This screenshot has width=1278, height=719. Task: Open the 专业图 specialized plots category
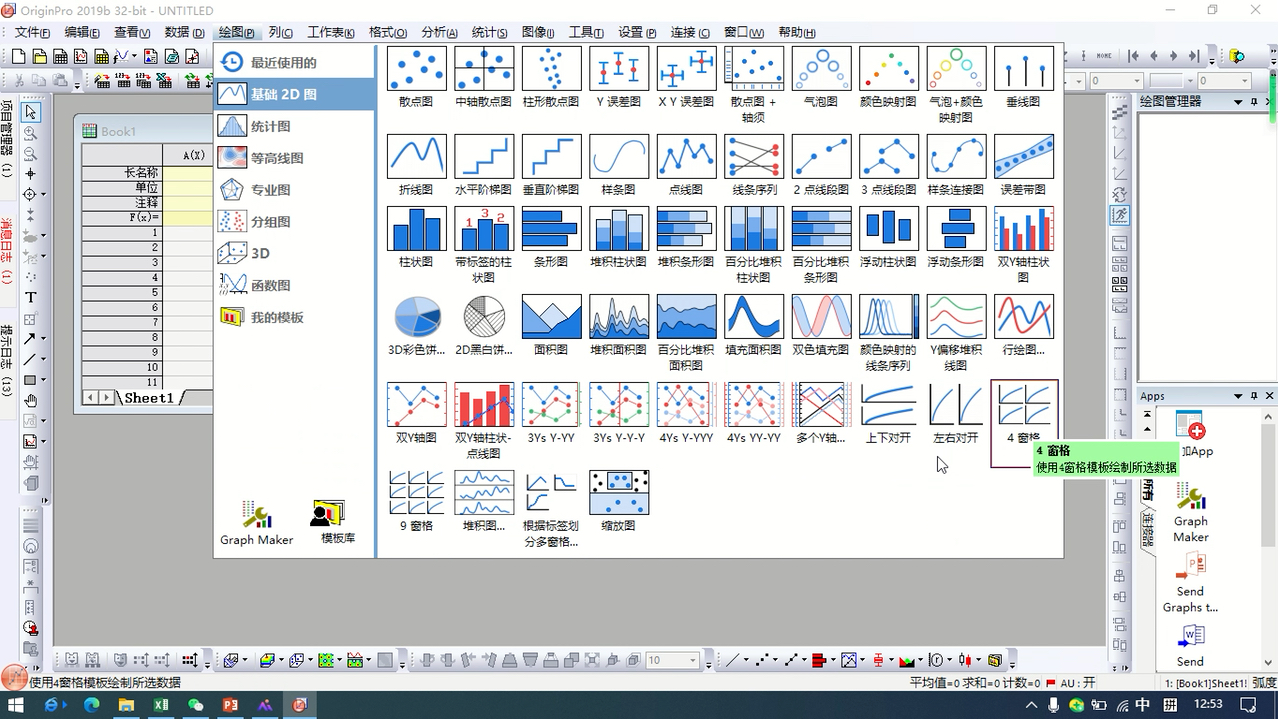pyautogui.click(x=294, y=190)
